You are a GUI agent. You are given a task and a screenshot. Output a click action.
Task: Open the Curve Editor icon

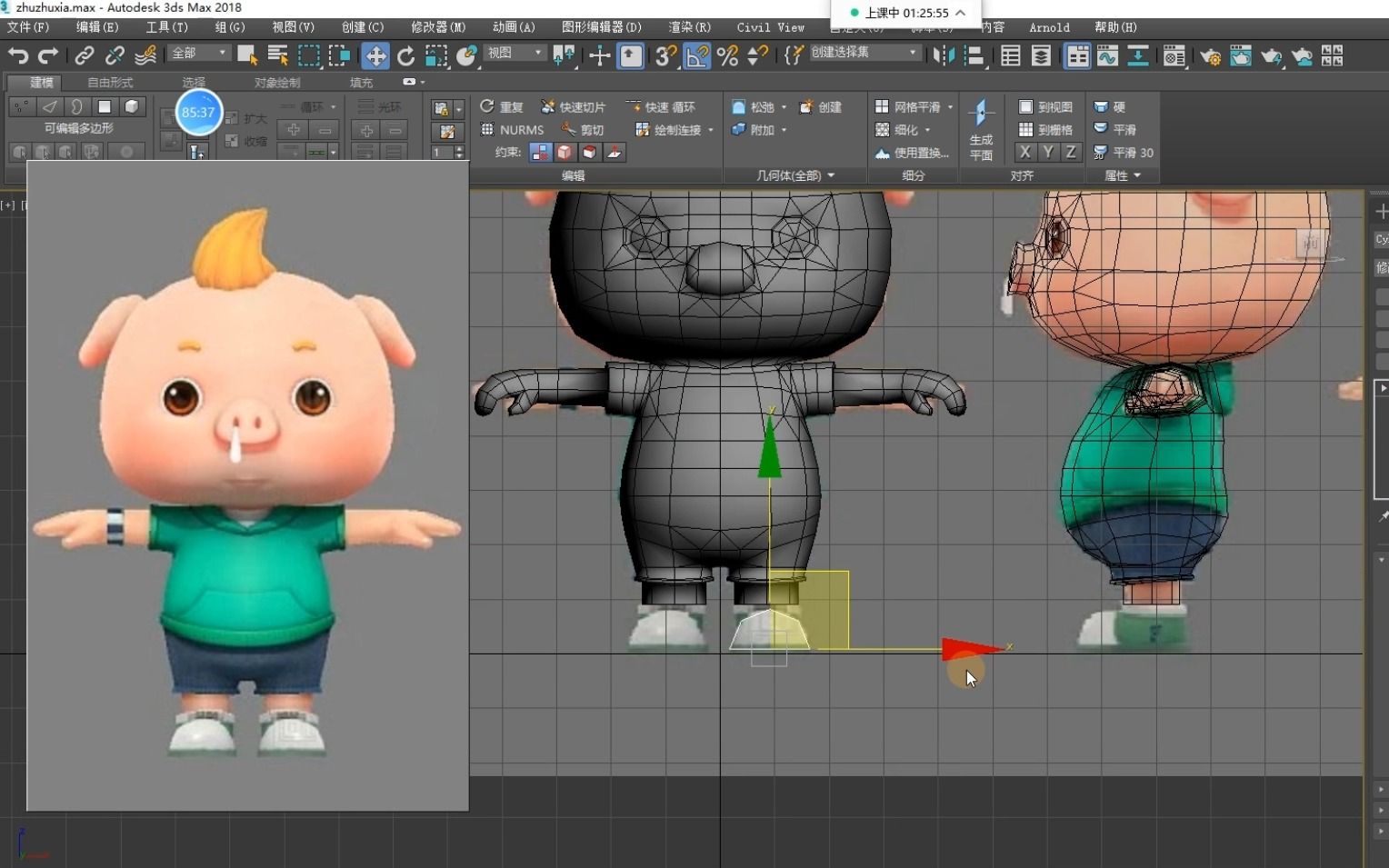click(x=1107, y=56)
